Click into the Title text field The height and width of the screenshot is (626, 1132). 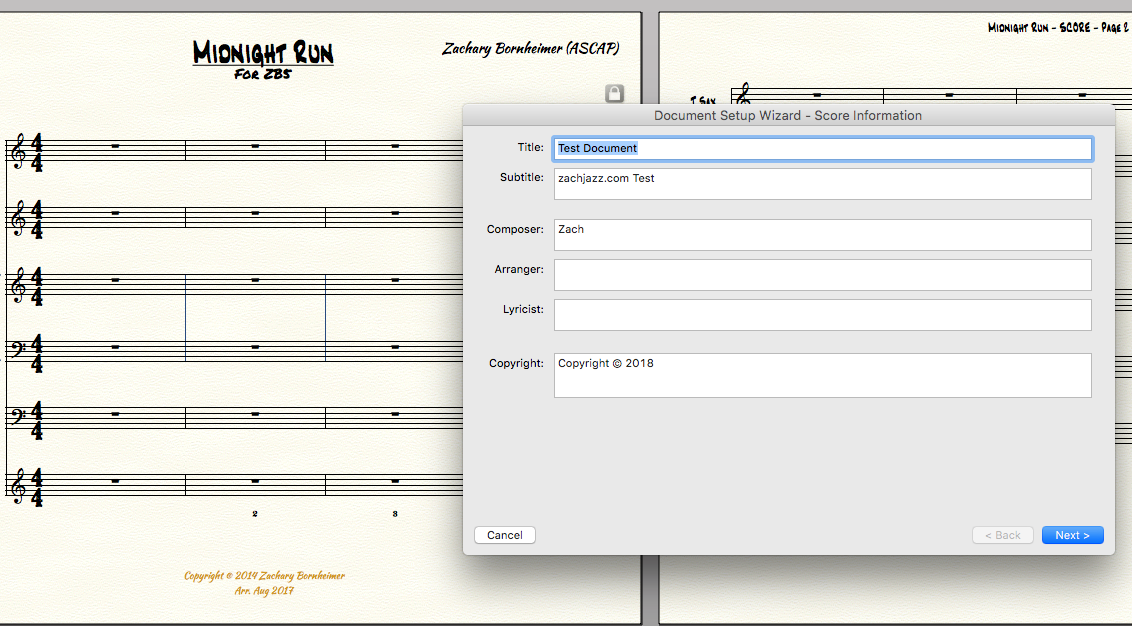[822, 148]
